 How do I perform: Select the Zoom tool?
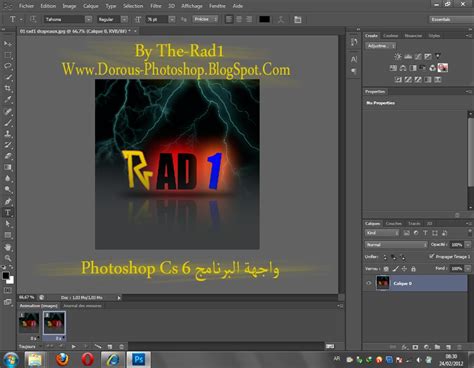[8, 258]
